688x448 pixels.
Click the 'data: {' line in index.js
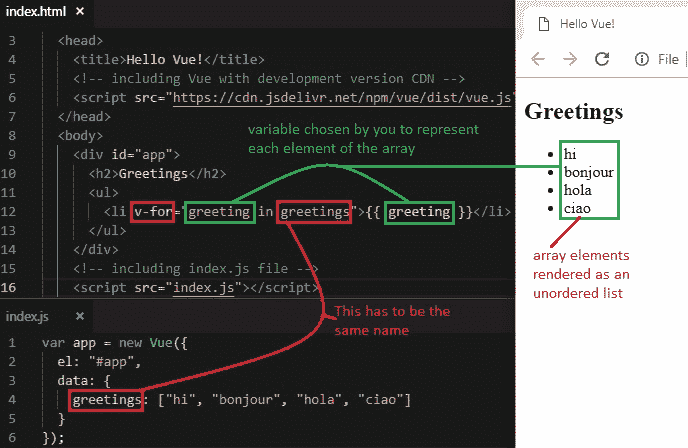tap(84, 381)
